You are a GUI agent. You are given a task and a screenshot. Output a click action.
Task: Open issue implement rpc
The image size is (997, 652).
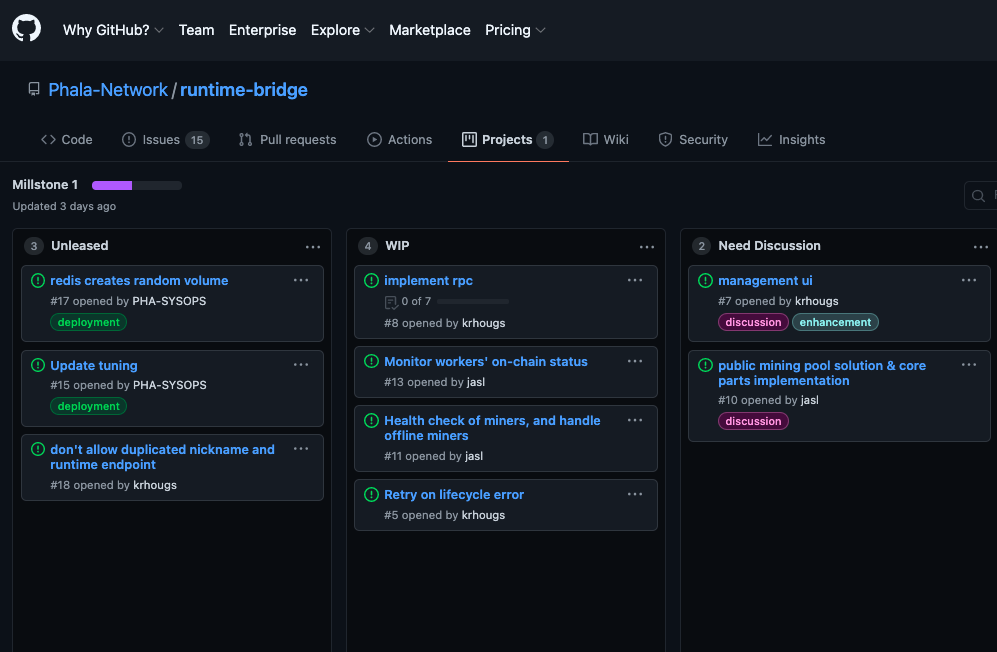[429, 281]
